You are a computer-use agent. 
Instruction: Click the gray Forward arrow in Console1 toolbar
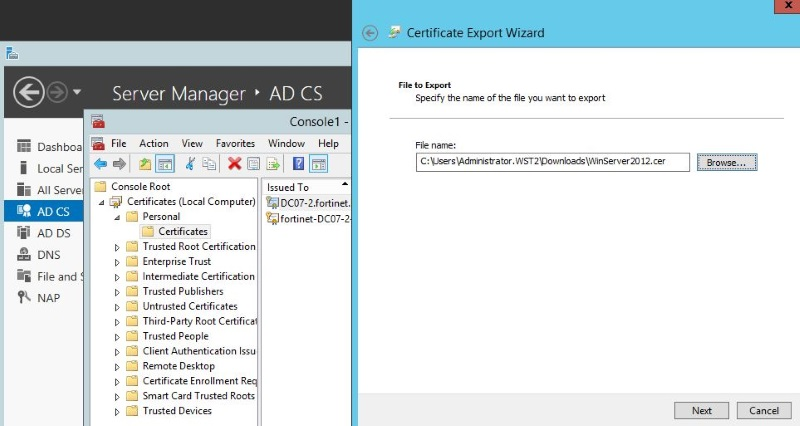coord(119,164)
